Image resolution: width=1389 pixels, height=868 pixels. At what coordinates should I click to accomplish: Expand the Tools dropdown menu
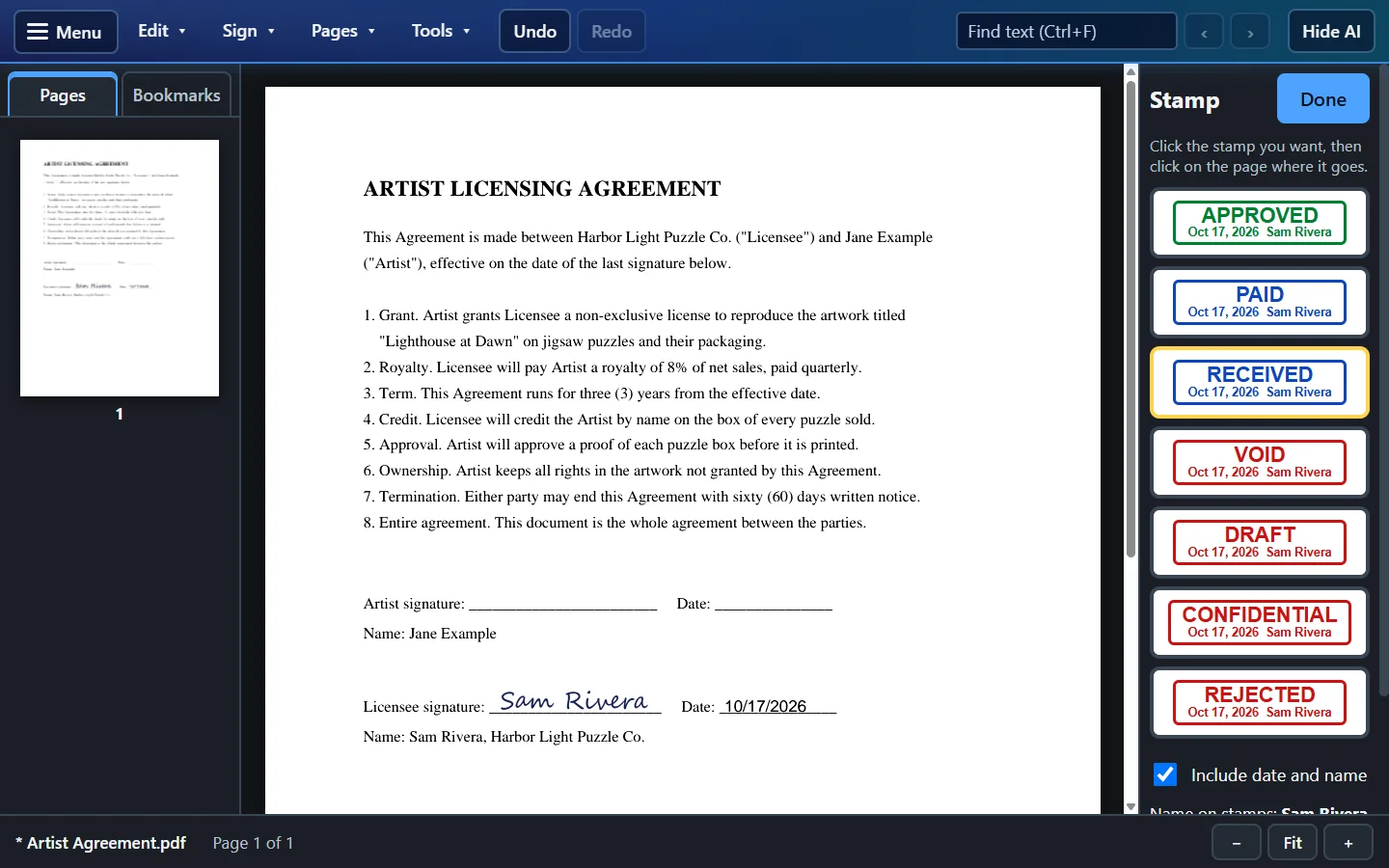click(441, 31)
